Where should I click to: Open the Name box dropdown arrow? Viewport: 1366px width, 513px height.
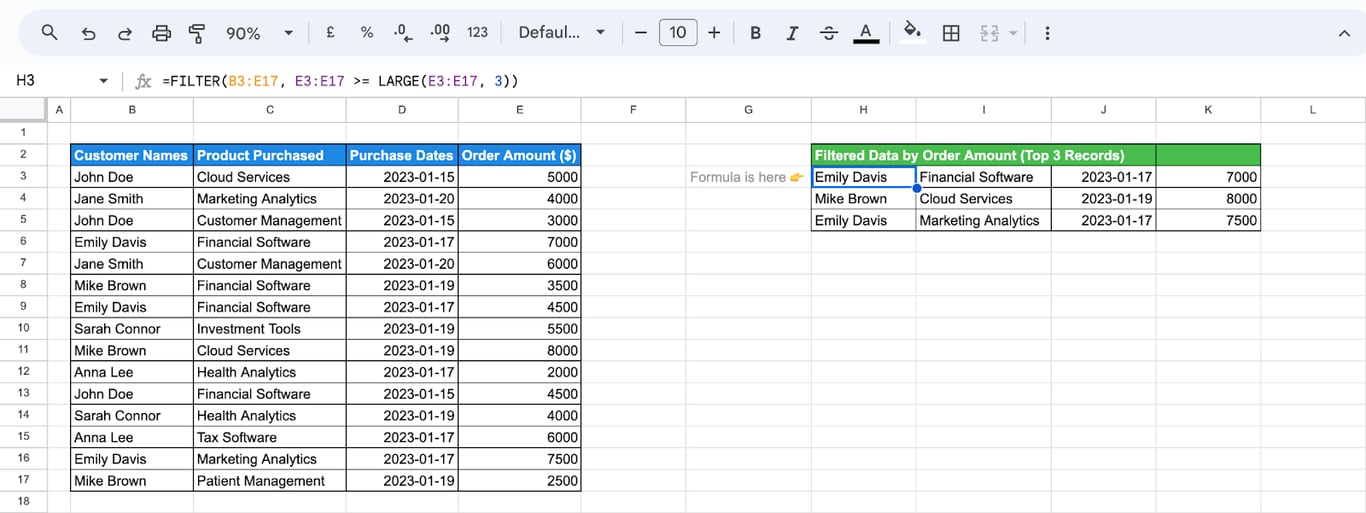coord(103,81)
